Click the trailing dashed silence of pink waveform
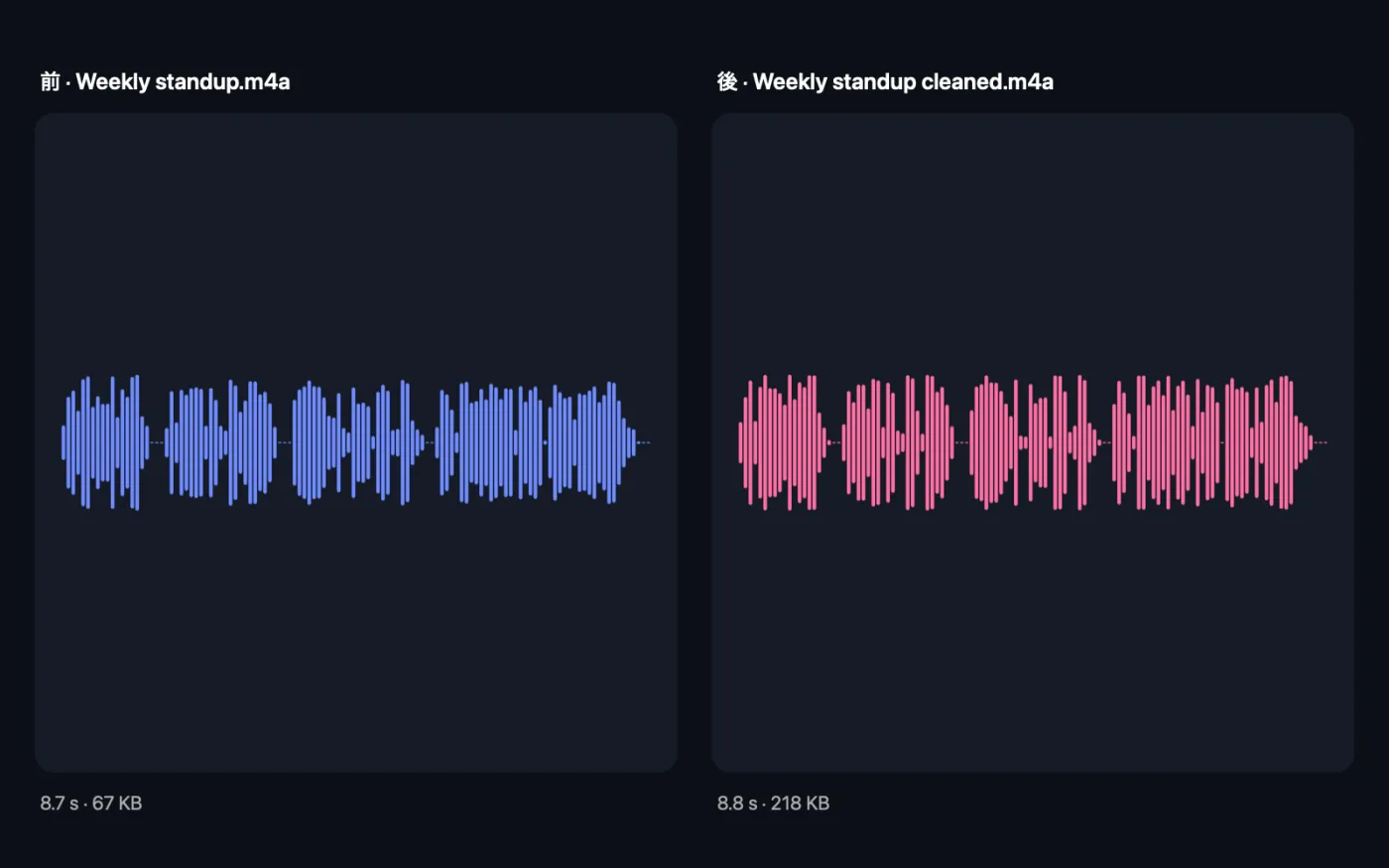Screen dimensions: 1389x868 tap(1321, 442)
